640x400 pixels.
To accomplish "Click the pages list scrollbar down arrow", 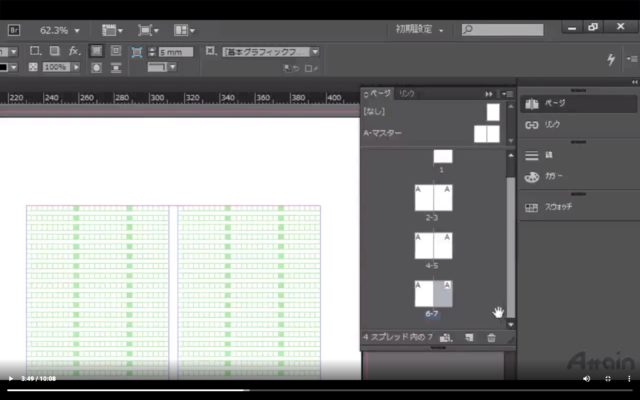I will (511, 325).
